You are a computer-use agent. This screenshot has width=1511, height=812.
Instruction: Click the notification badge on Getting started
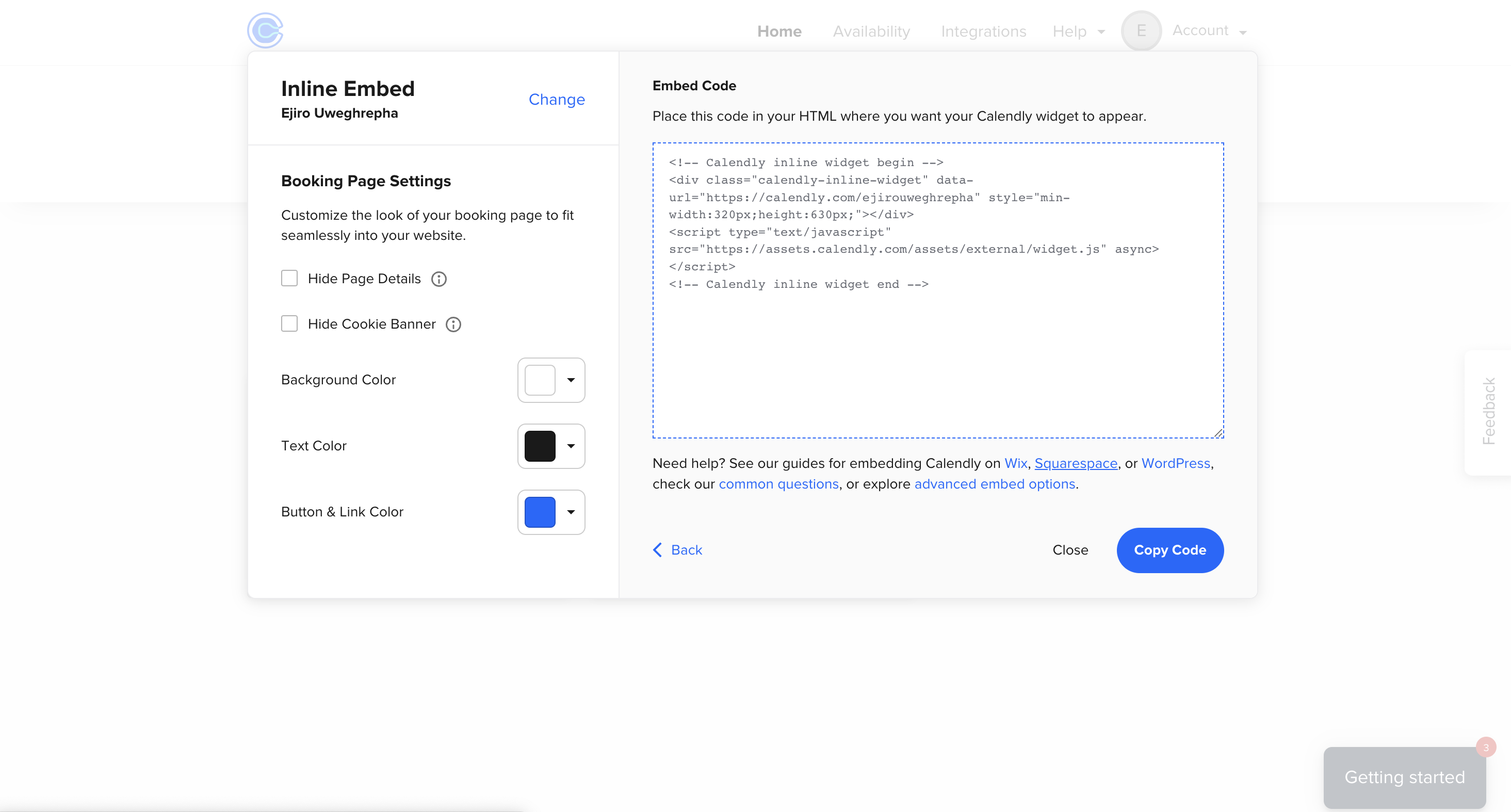tap(1486, 748)
